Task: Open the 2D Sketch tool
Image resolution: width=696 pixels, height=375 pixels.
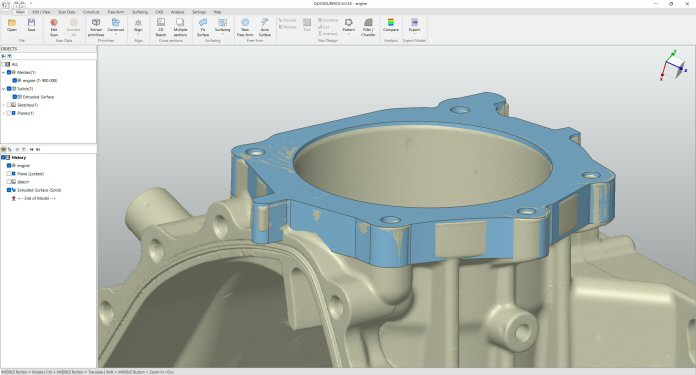Action: click(x=161, y=27)
